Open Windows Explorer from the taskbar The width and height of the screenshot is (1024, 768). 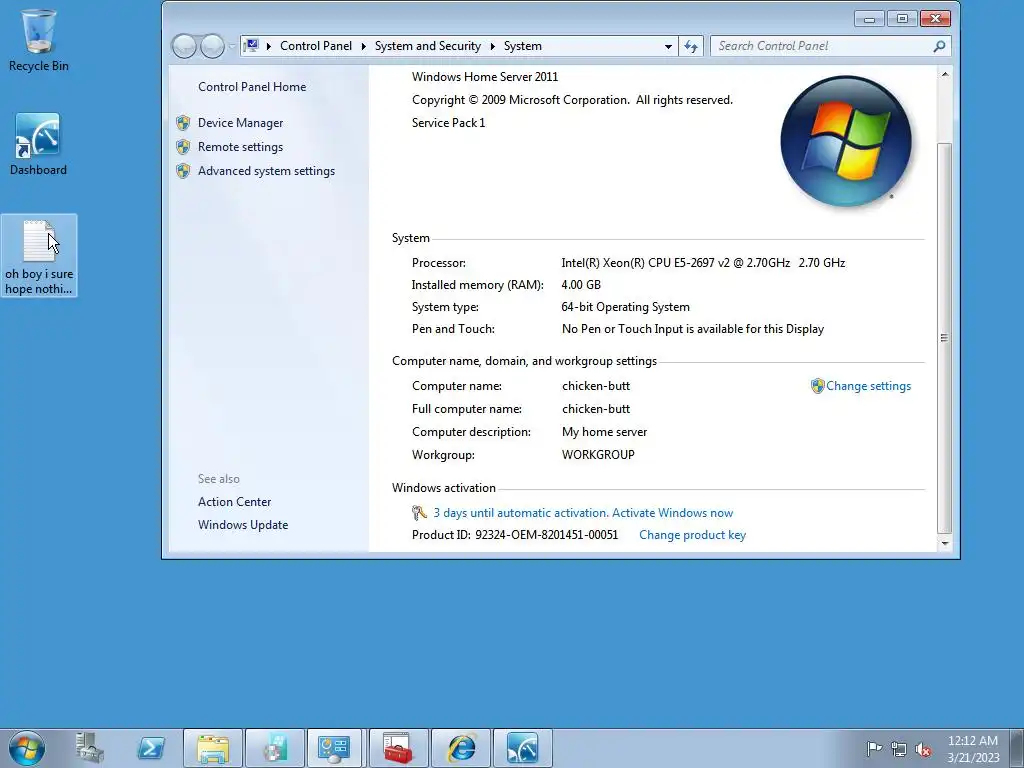[x=213, y=748]
